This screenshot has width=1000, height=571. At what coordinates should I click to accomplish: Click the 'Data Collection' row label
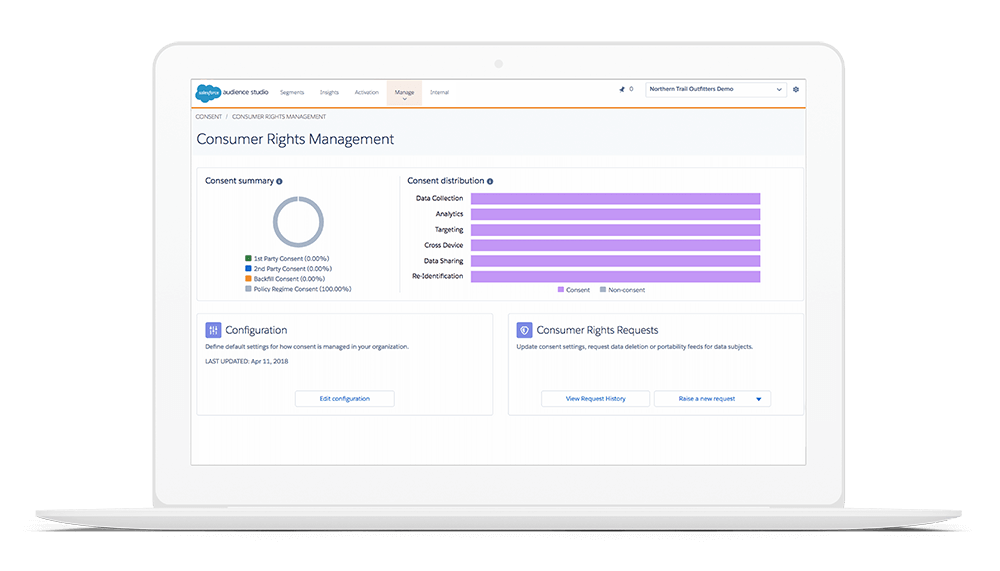[439, 198]
